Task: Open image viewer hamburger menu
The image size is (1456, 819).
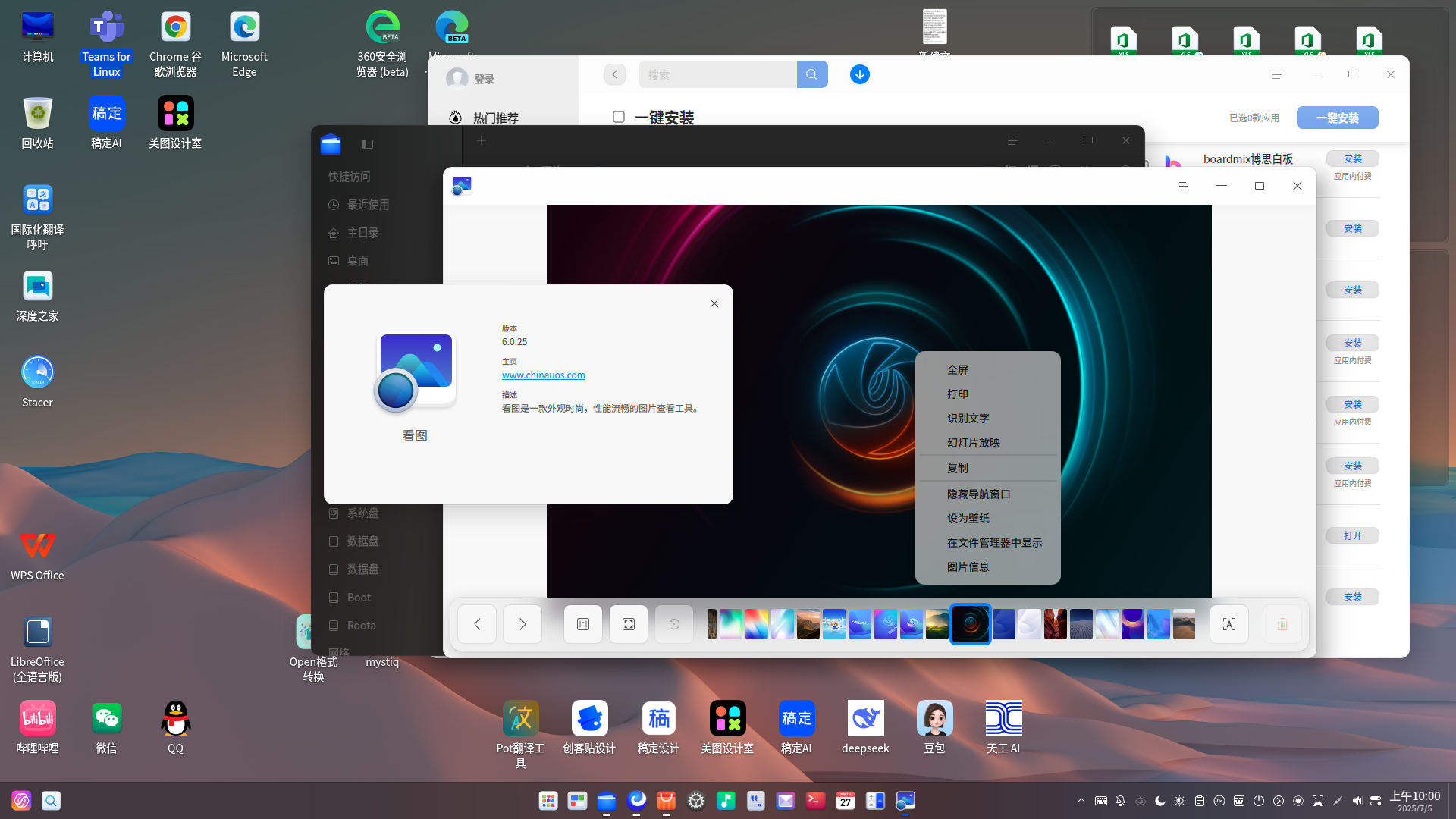Action: [1183, 186]
